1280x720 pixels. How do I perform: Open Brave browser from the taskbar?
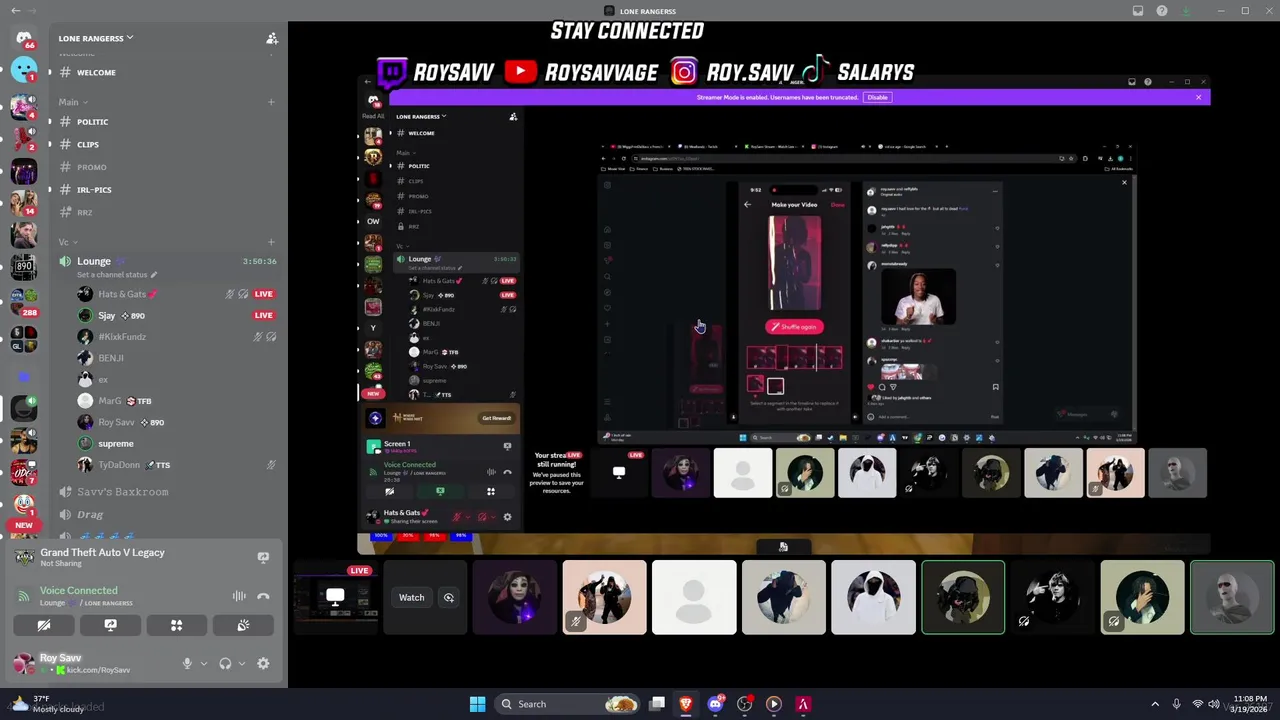click(686, 704)
